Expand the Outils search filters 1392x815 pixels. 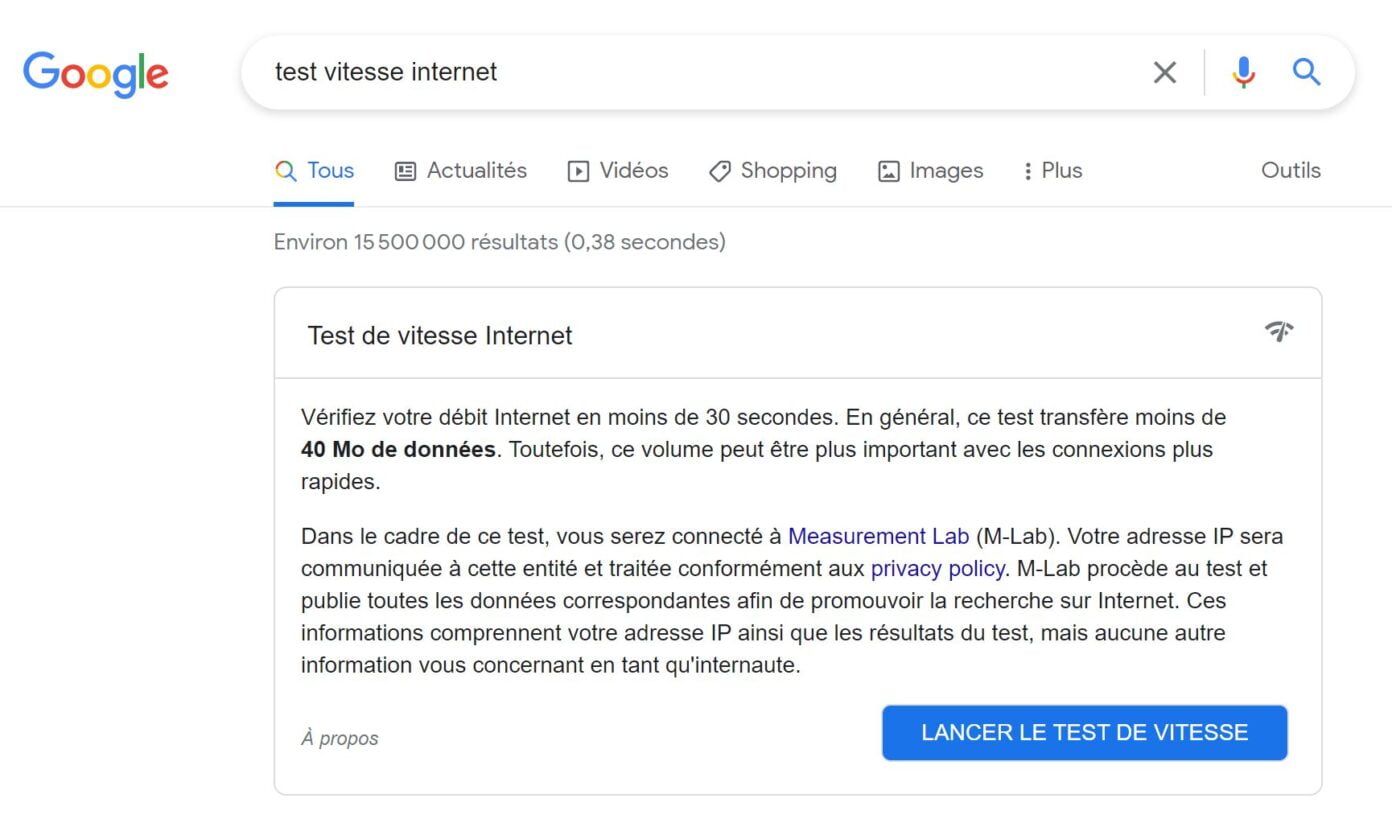click(x=1290, y=170)
